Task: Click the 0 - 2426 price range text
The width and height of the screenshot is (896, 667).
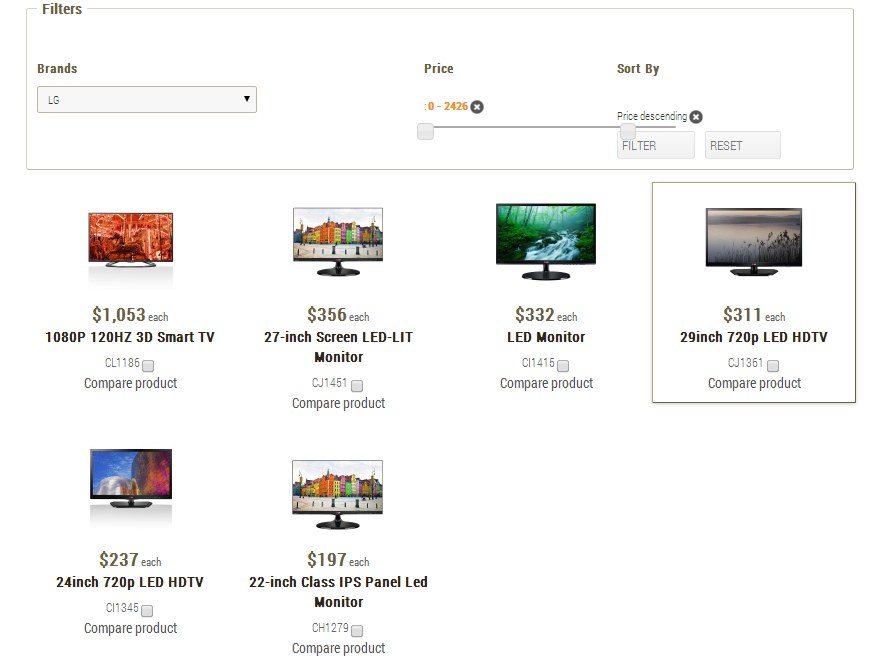Action: point(447,106)
